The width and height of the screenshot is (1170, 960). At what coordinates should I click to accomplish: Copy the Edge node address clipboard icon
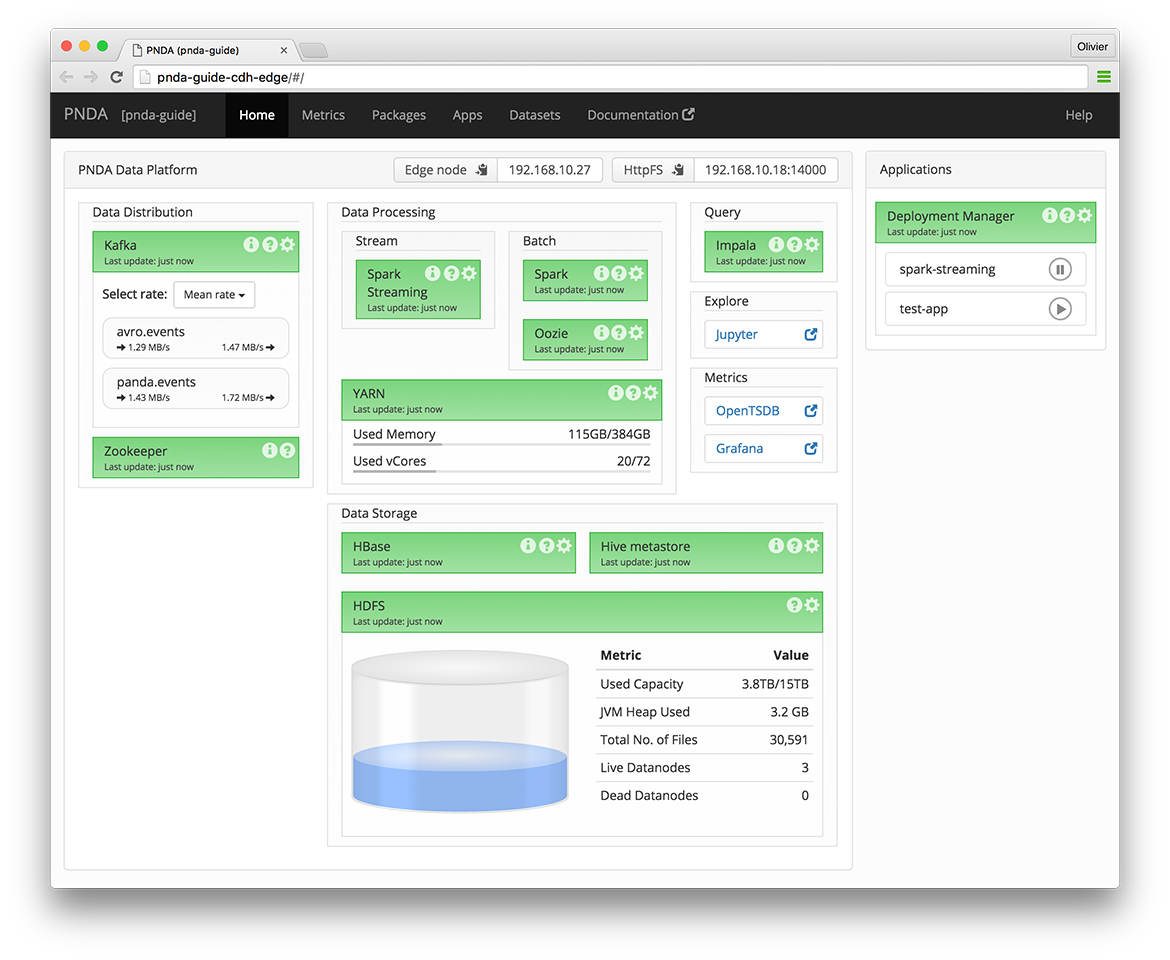(x=482, y=170)
